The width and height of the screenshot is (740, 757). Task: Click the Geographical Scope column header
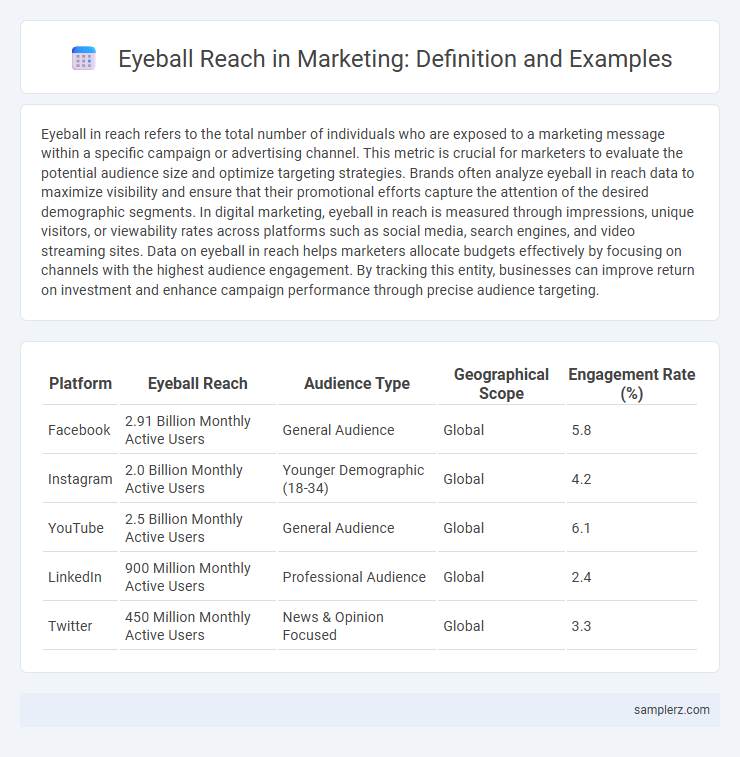pyautogui.click(x=501, y=384)
